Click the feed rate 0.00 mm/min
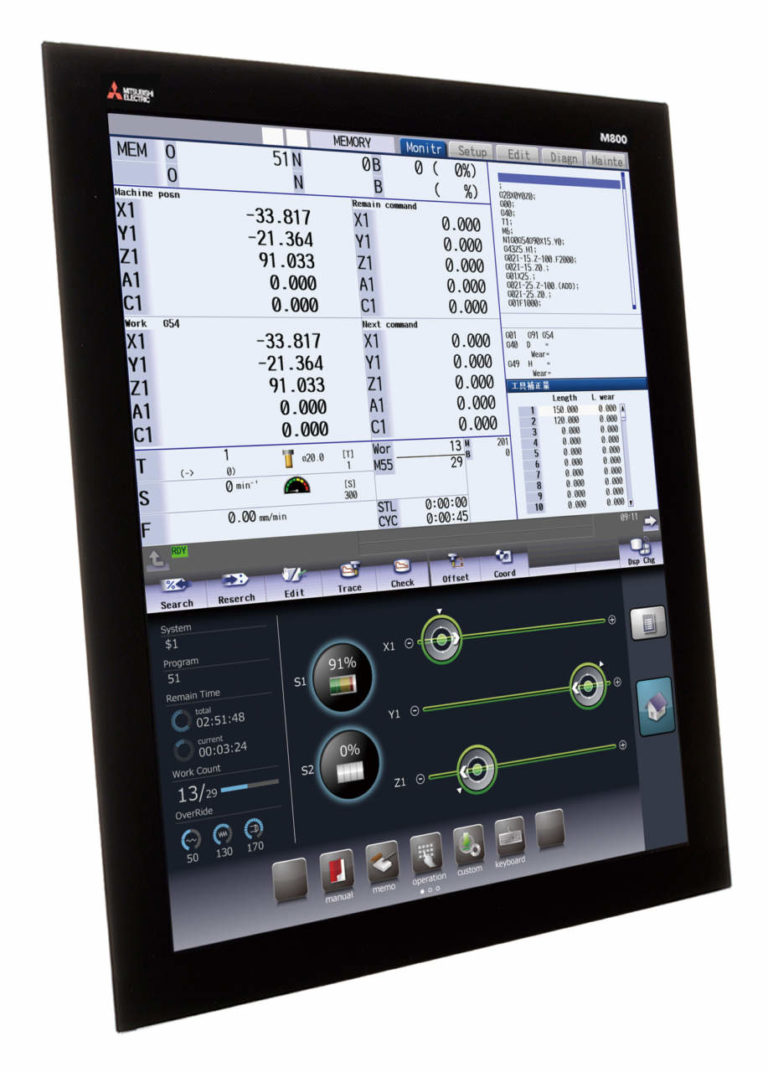Viewport: 768px width, 1072px height. (x=257, y=517)
